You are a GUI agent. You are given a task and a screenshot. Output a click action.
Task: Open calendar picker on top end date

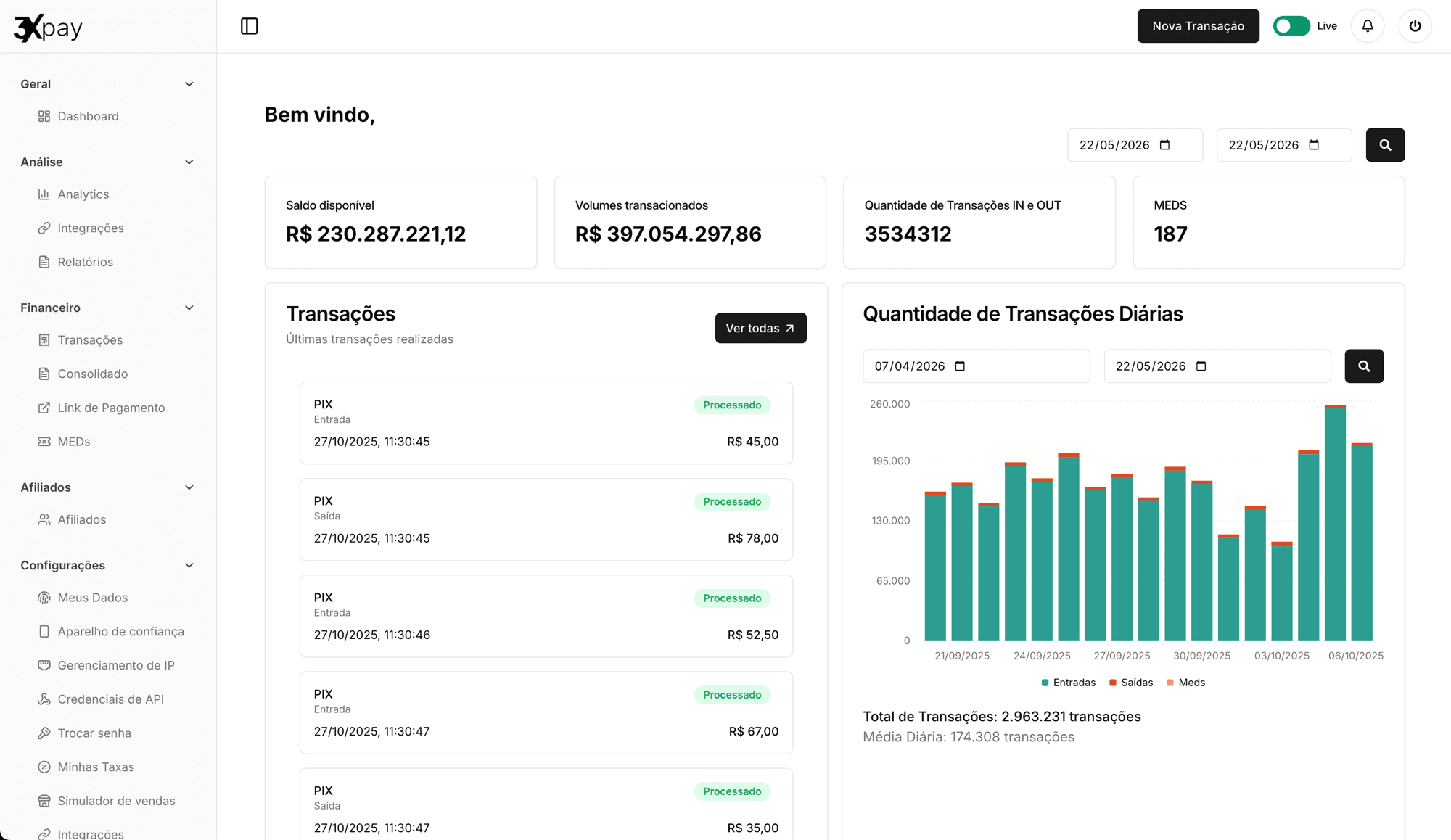(x=1314, y=145)
